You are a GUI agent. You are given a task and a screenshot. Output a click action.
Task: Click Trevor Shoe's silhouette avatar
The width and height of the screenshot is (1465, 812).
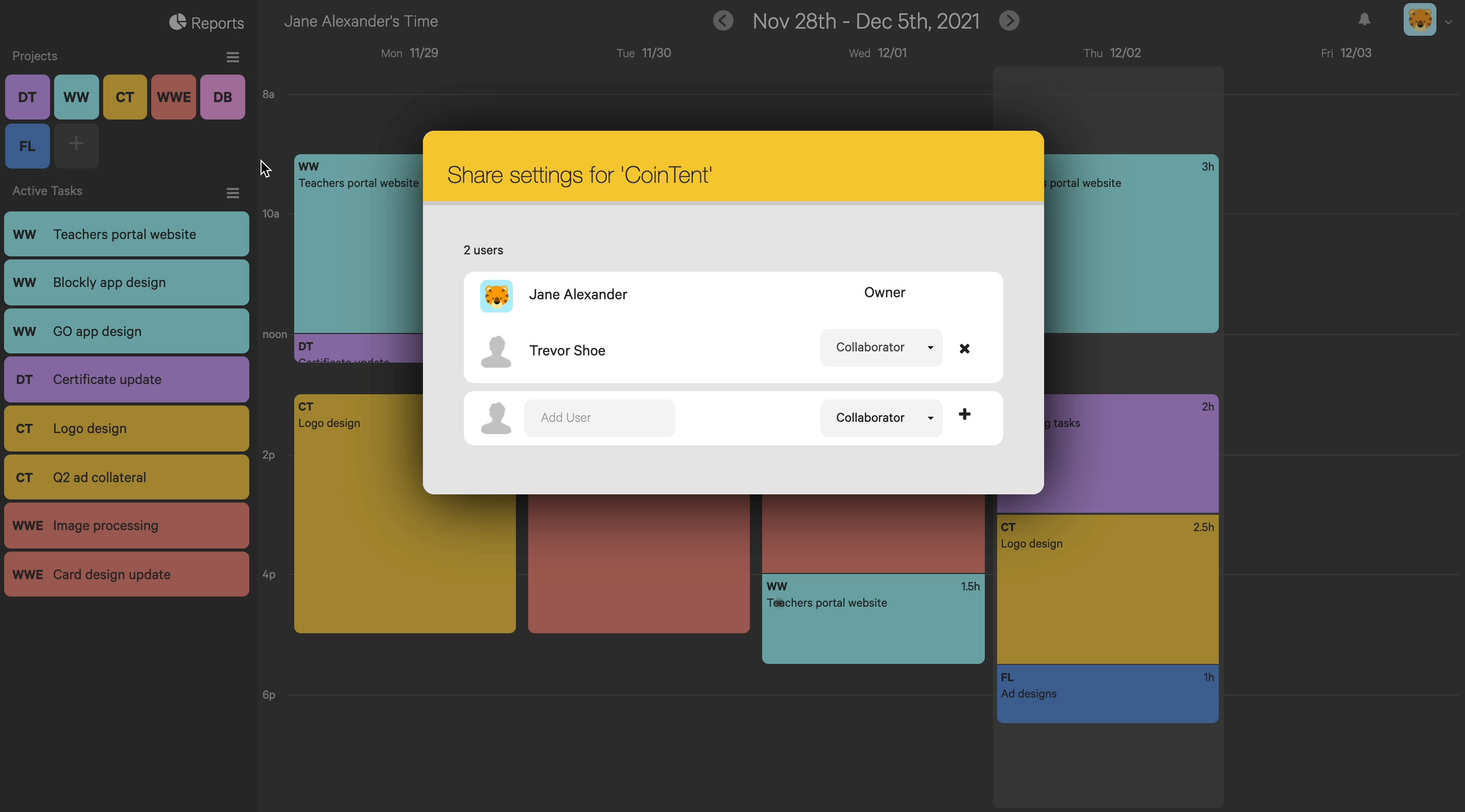[496, 351]
